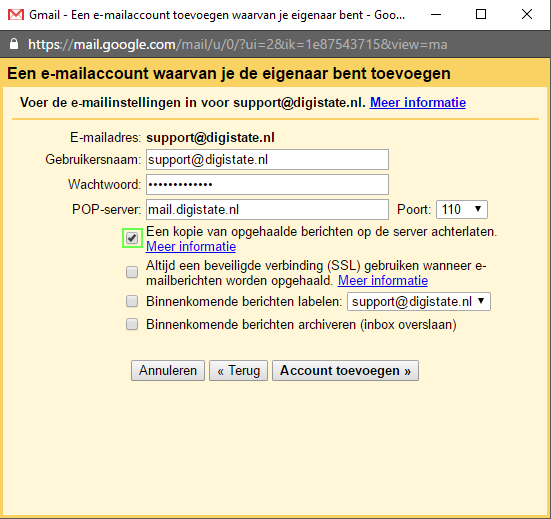Tick 'Binnenkomende berichten labelen' checkbox

click(x=132, y=301)
